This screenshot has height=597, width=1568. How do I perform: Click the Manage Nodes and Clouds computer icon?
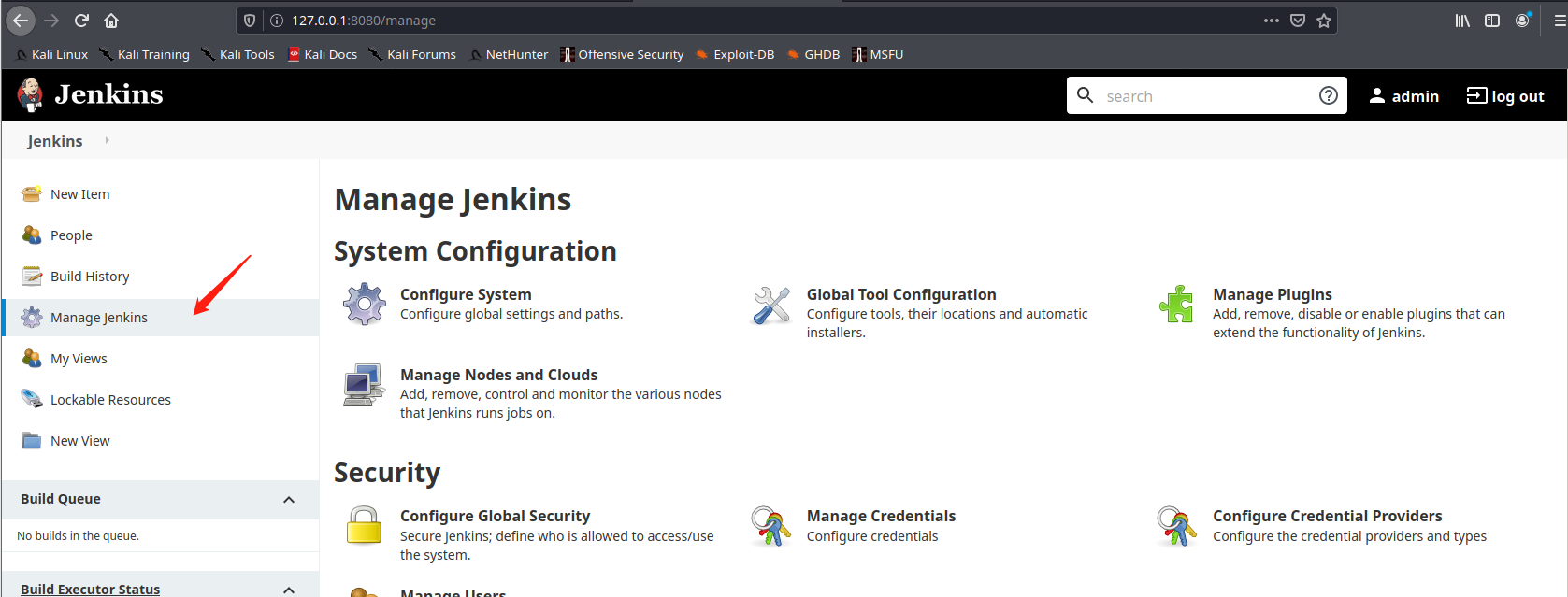pos(364,385)
